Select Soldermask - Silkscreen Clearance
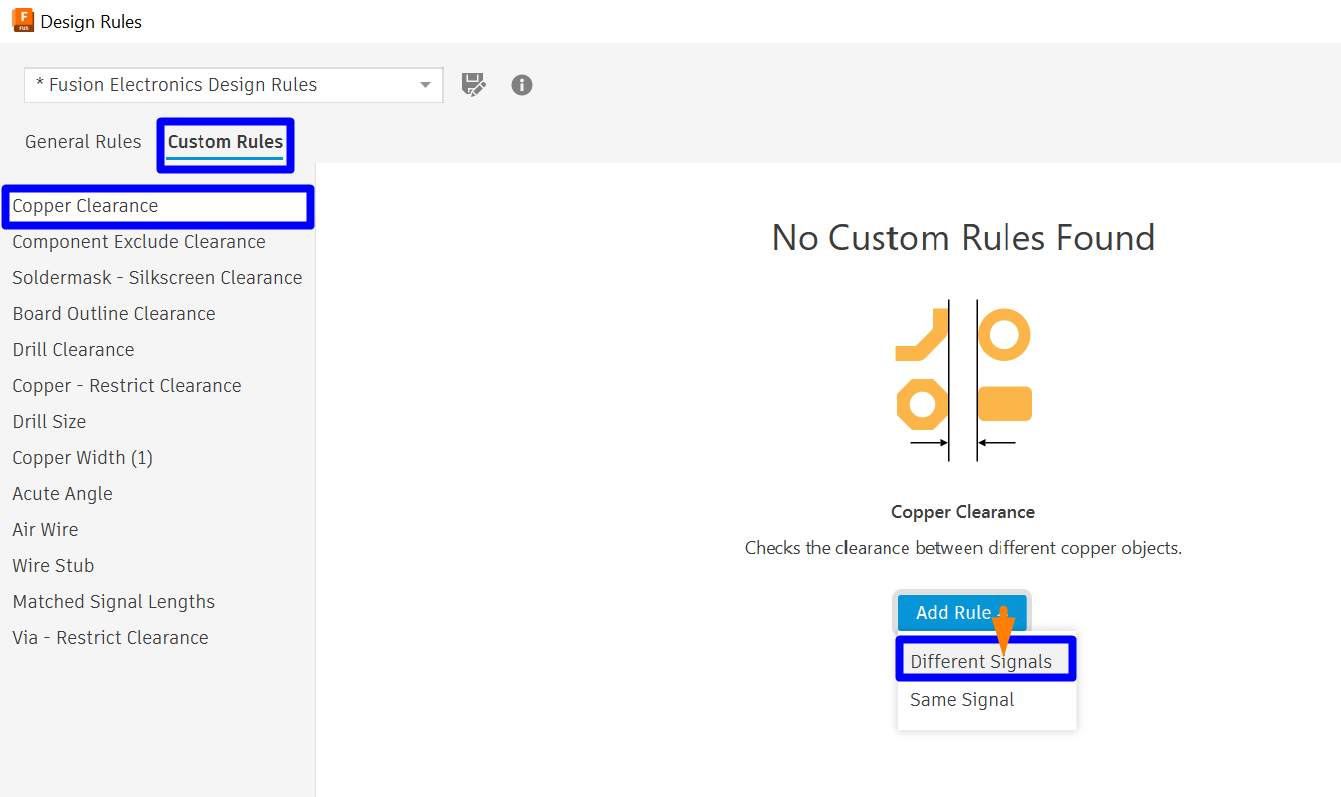 pos(157,277)
